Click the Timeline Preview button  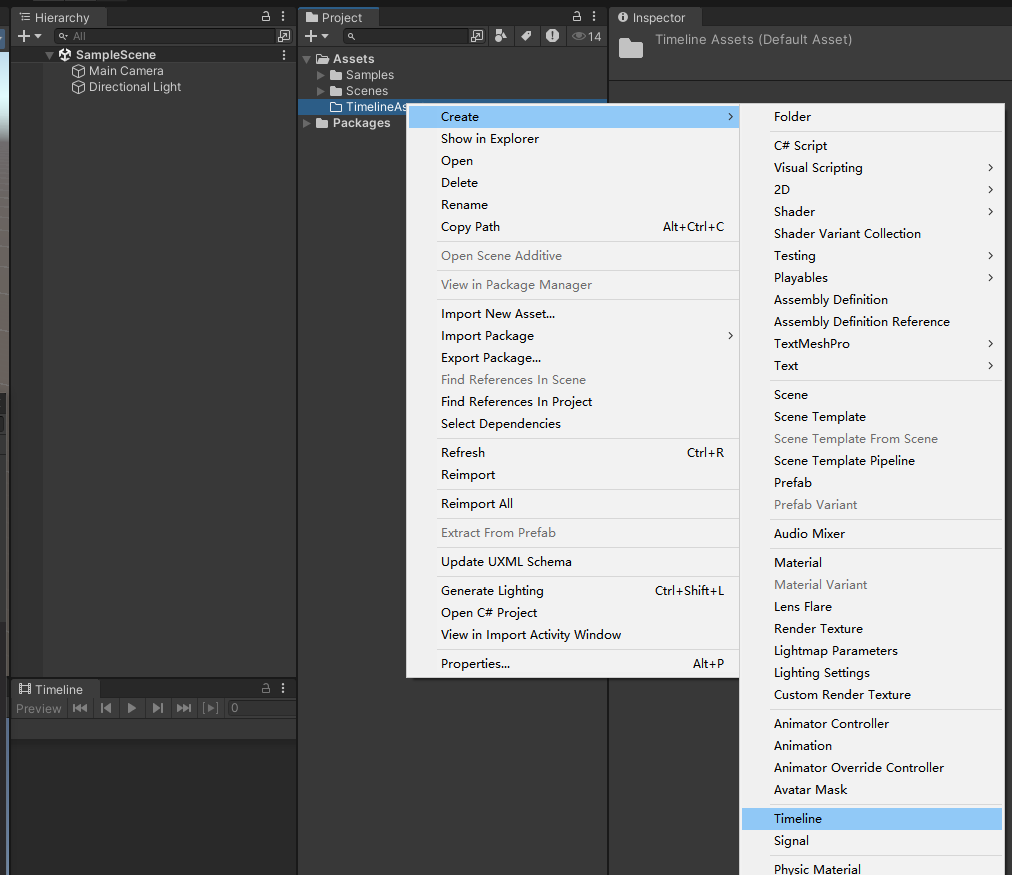[39, 708]
